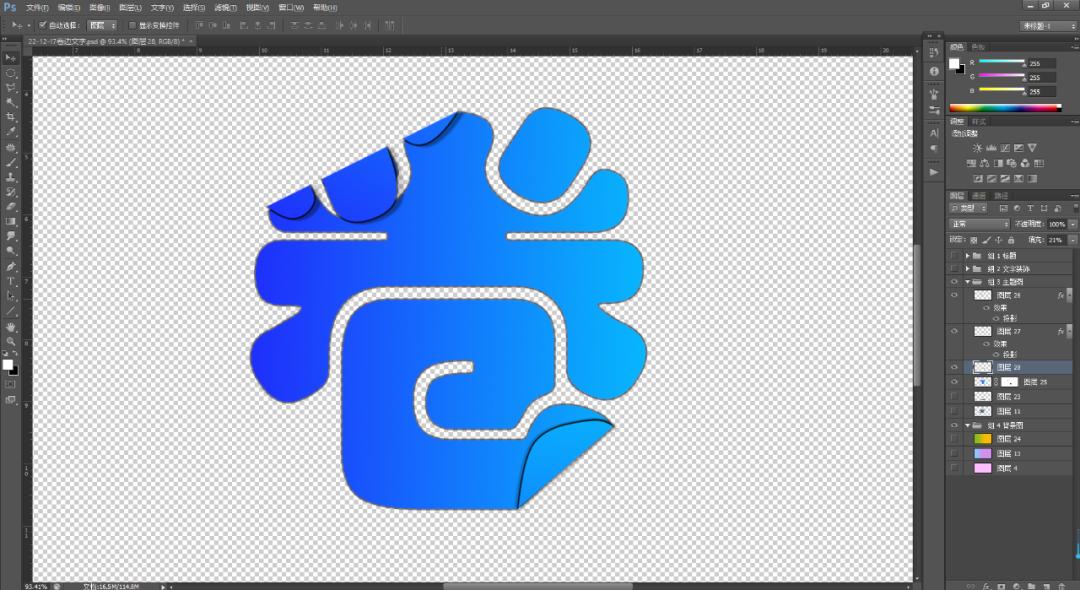Open the 图像 menu
1080x590 pixels.
point(99,8)
